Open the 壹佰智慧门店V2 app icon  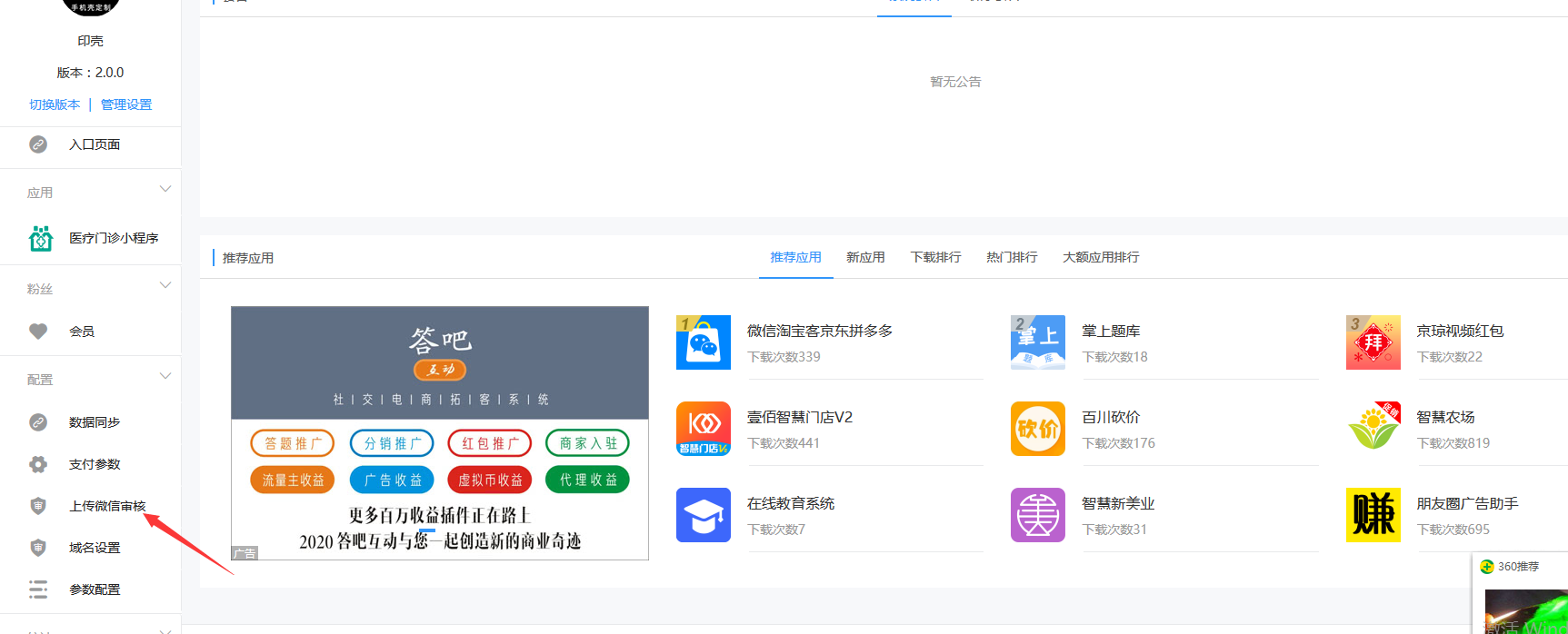pos(704,429)
